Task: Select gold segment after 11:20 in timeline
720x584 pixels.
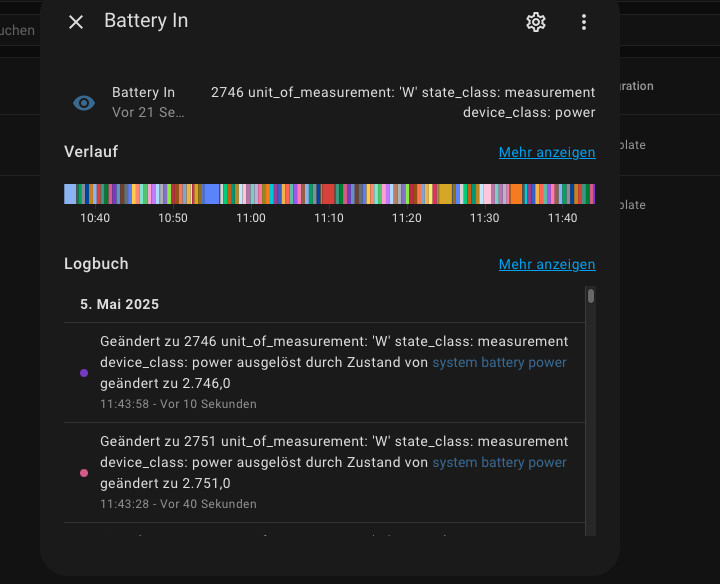Action: [445, 194]
